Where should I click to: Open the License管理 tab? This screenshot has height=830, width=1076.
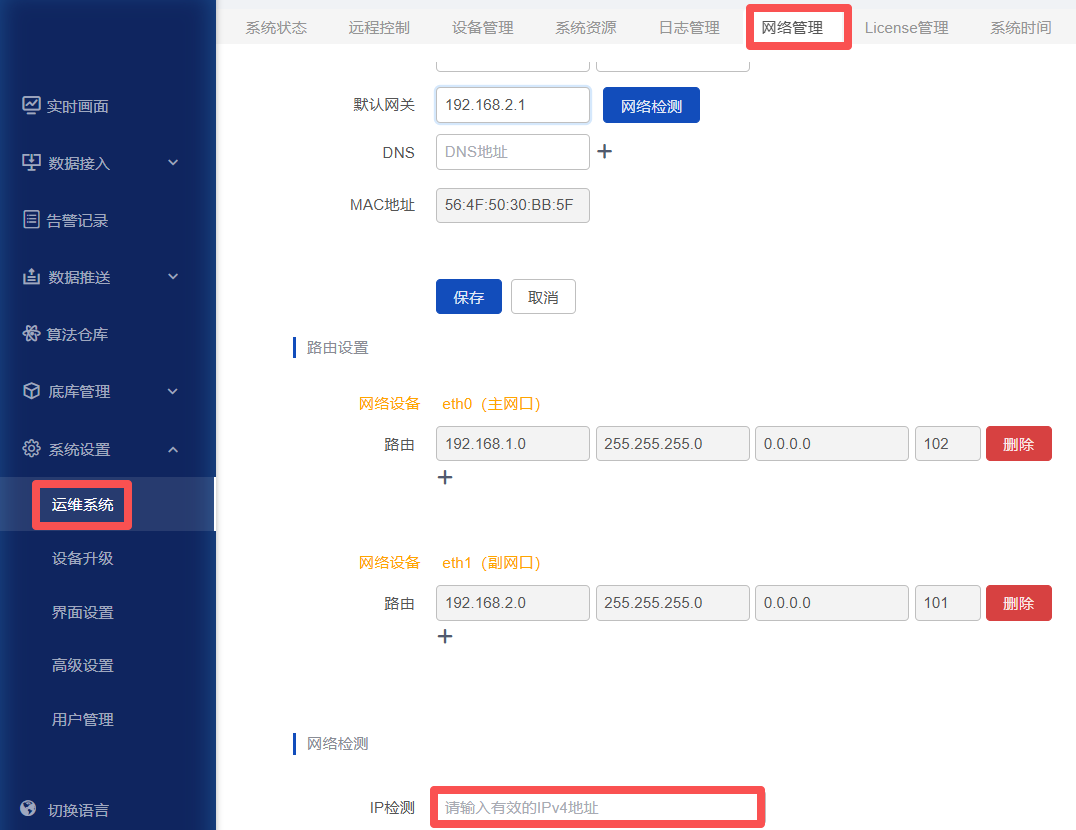[906, 28]
